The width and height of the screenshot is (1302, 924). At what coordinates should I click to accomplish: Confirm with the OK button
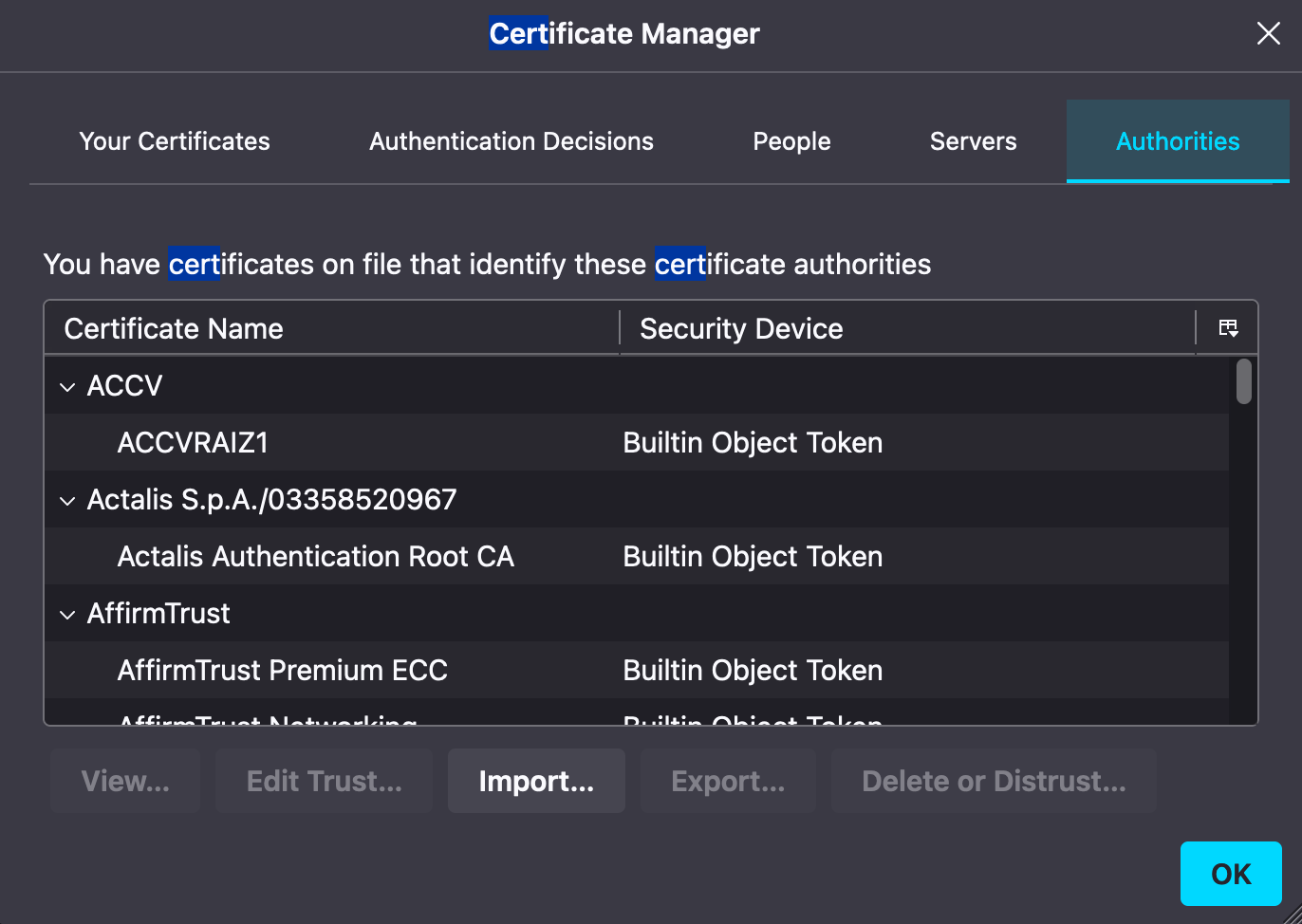point(1231,874)
